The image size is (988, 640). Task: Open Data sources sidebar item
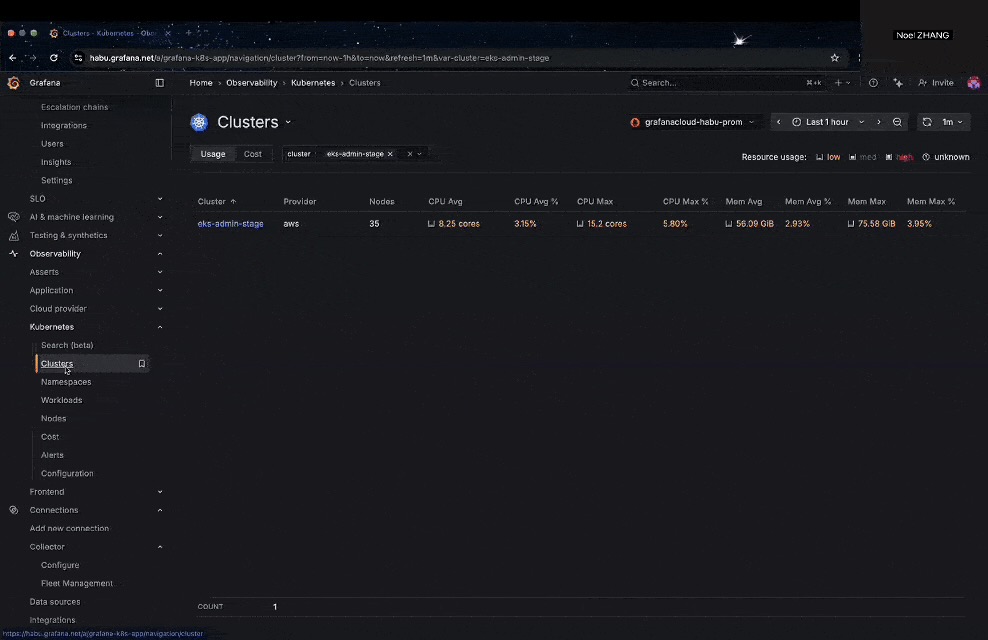(x=55, y=602)
